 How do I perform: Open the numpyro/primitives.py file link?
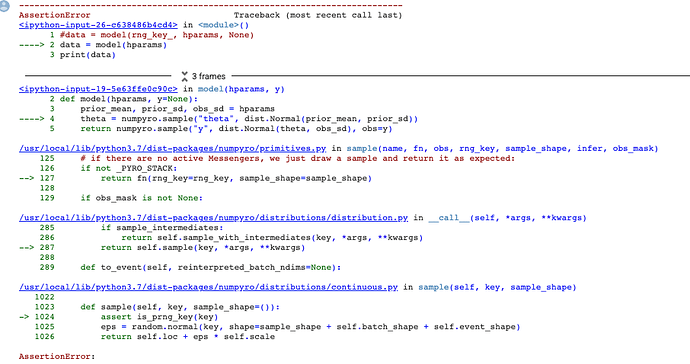coord(172,148)
